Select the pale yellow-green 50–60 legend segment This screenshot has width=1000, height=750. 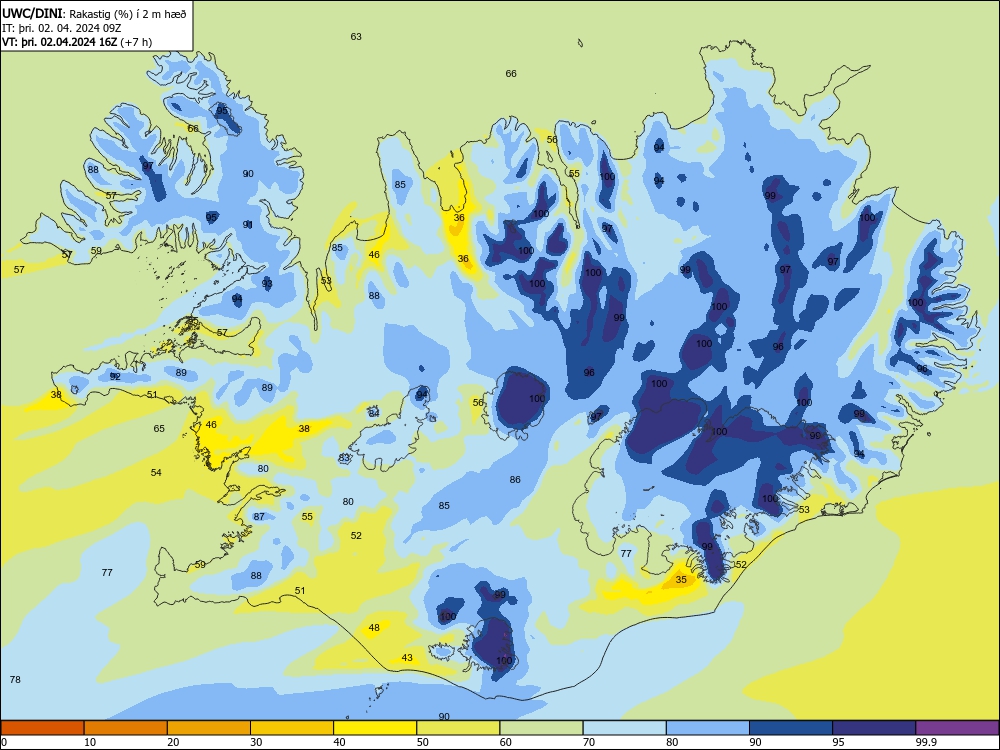[458, 728]
